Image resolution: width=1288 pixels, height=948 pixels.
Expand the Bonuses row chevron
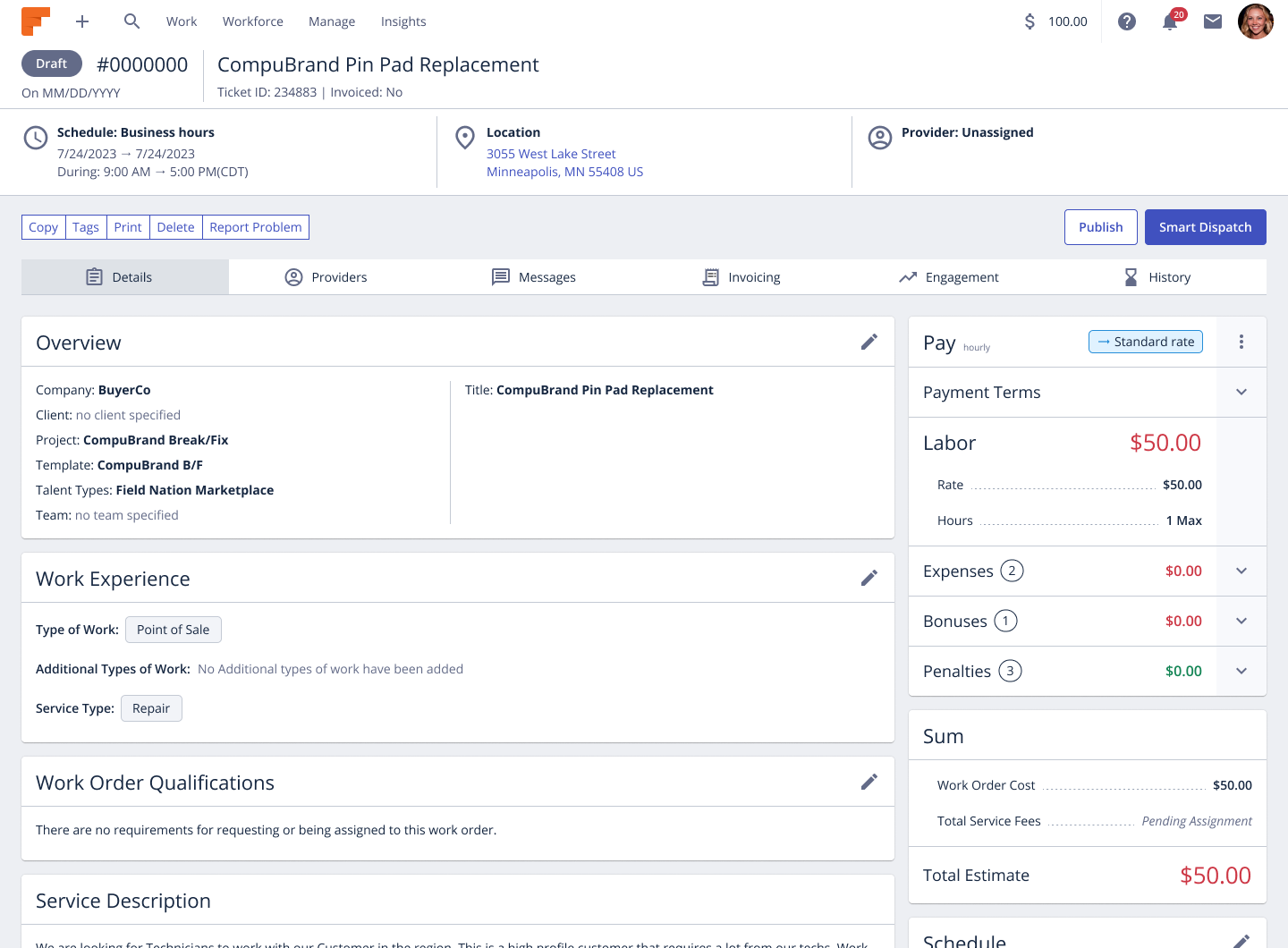pyautogui.click(x=1241, y=621)
